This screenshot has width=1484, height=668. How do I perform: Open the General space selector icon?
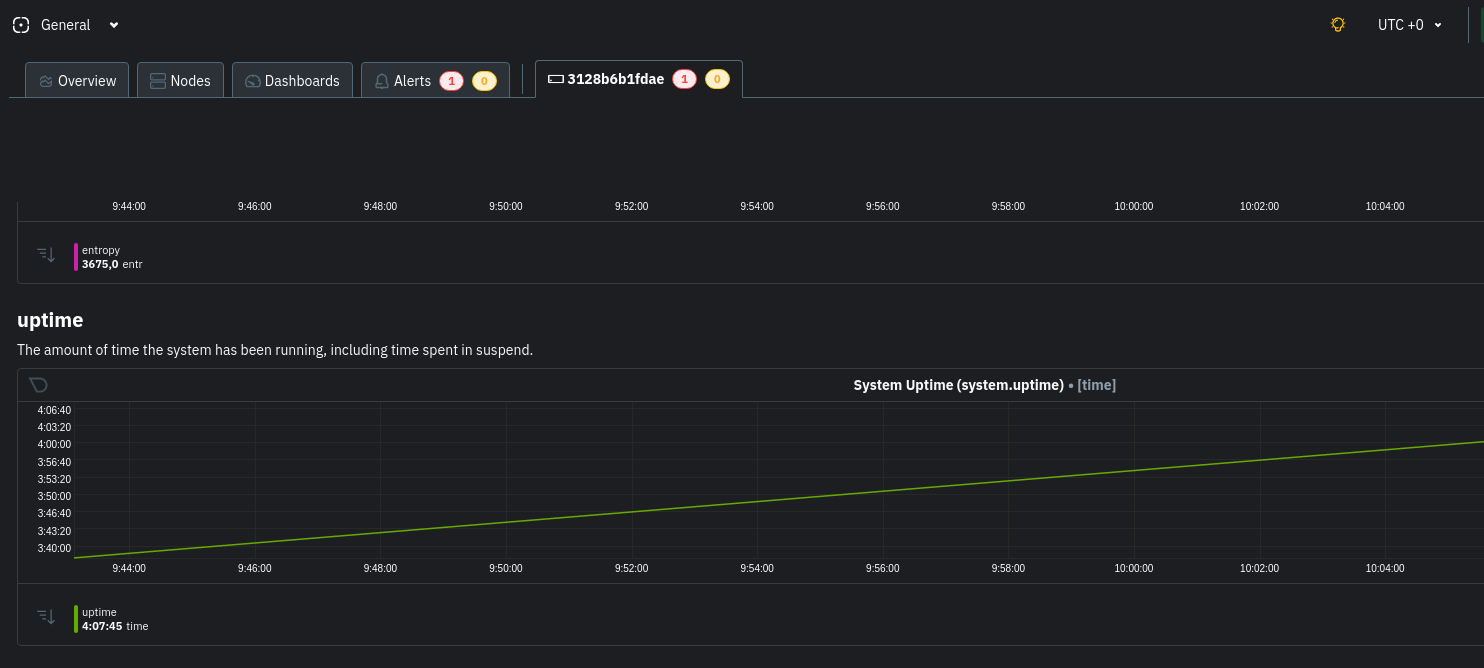(x=21, y=25)
